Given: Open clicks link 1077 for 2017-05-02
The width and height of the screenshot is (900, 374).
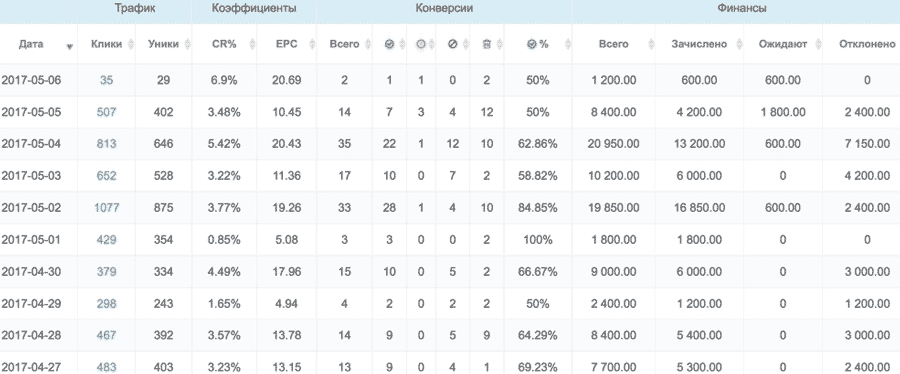Looking at the screenshot, I should [x=107, y=208].
